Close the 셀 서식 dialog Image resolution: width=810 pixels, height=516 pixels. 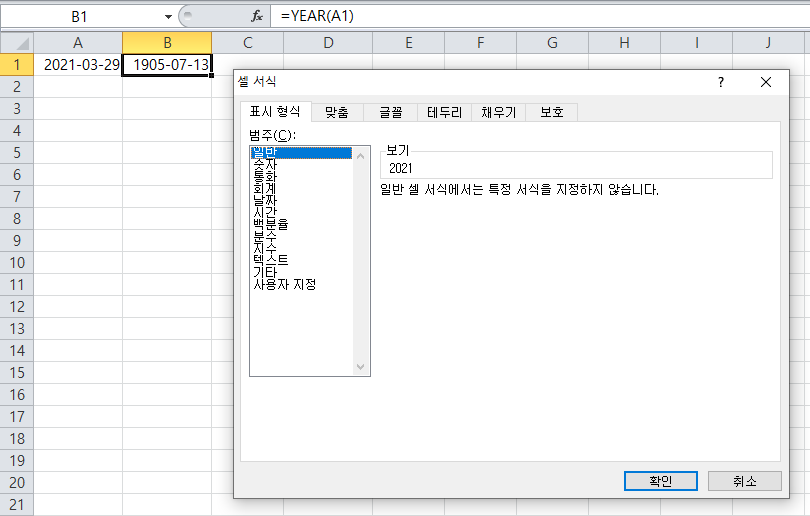pos(766,82)
